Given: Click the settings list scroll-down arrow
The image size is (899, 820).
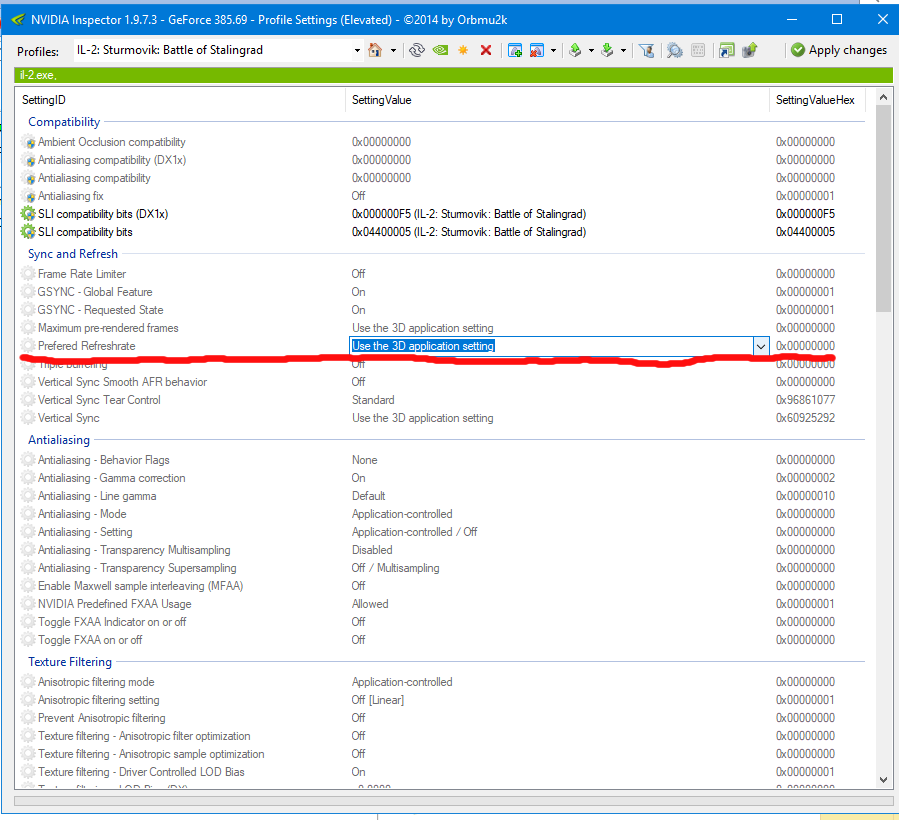Looking at the screenshot, I should [x=883, y=780].
